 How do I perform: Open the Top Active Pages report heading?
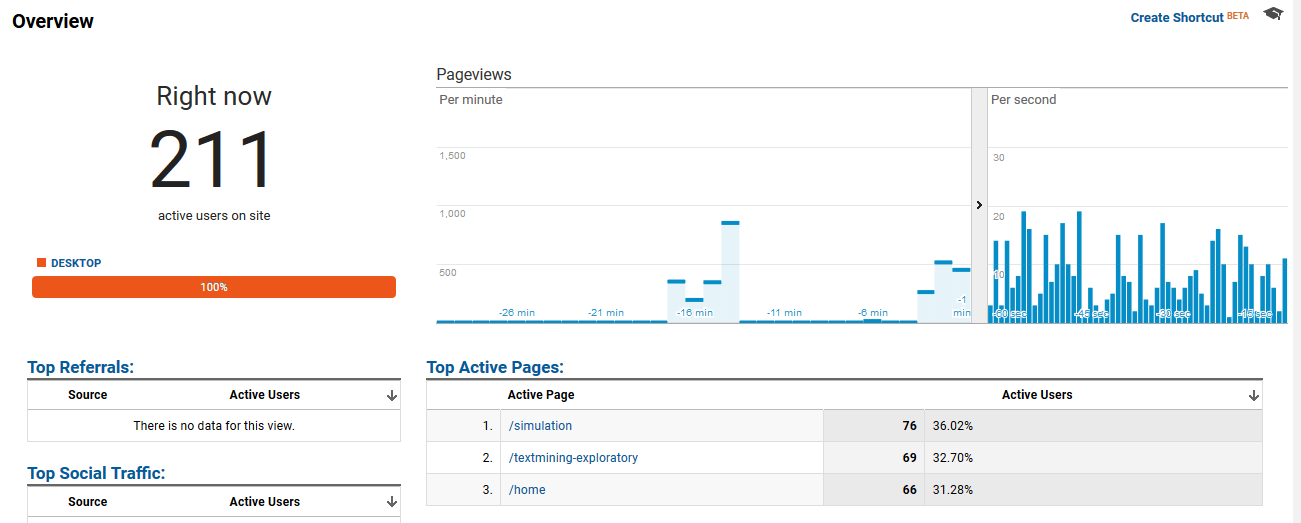(x=494, y=367)
